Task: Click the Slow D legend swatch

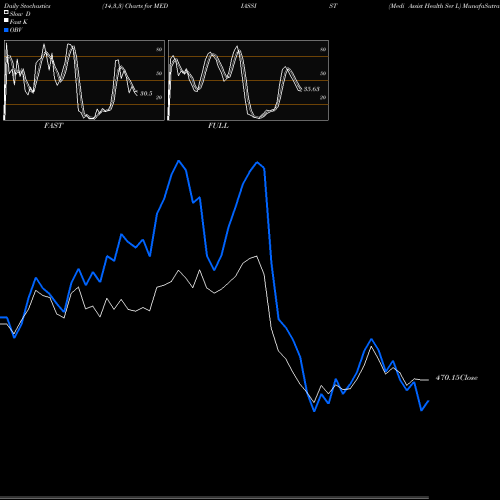Action: (x=6, y=13)
